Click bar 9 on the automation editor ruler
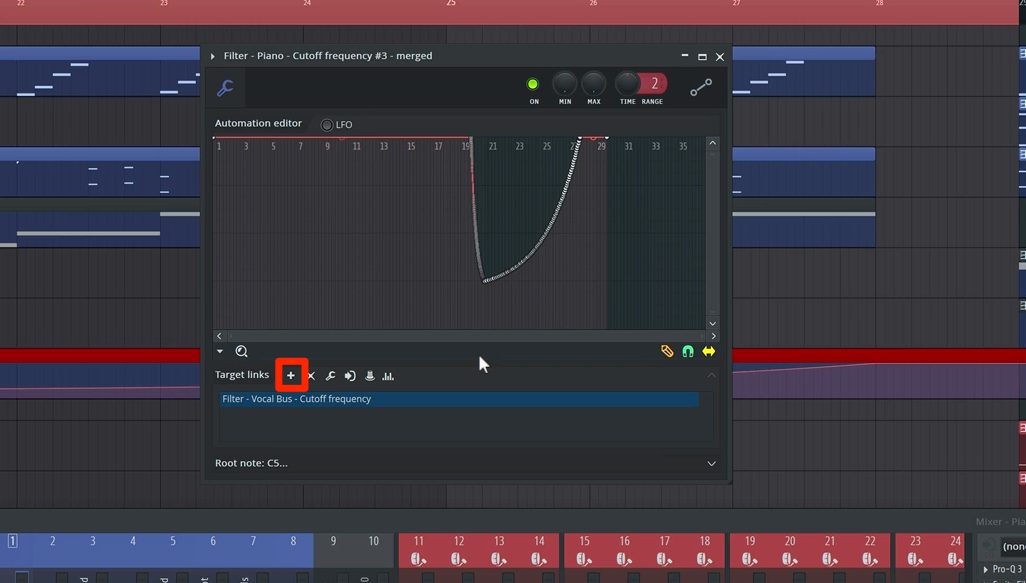1026x583 pixels. [328, 147]
